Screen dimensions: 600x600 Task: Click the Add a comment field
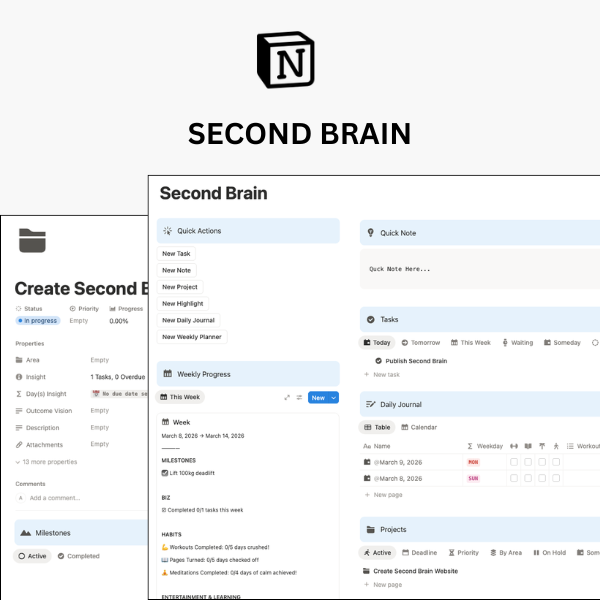tap(55, 498)
